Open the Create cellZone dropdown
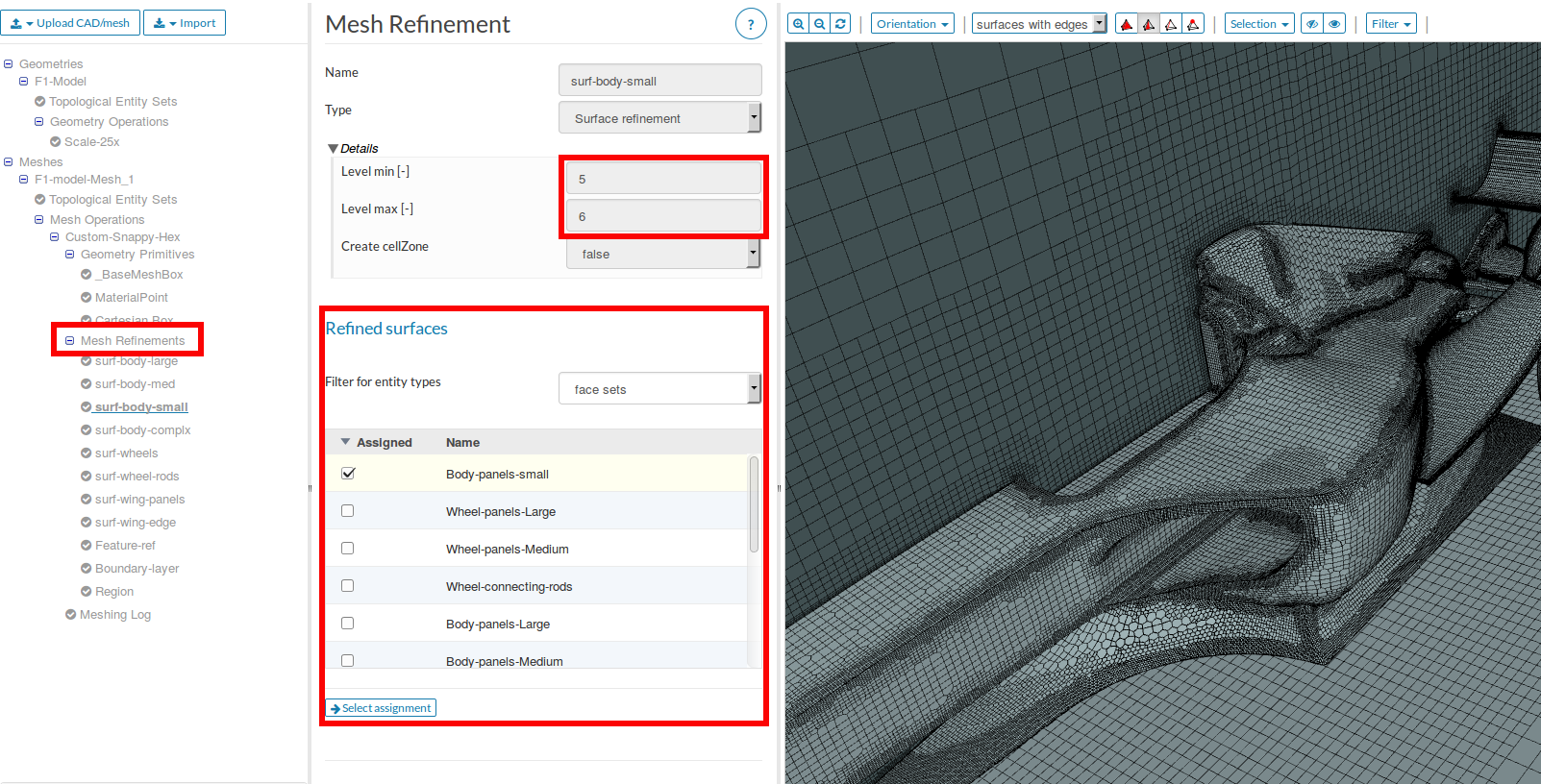The image size is (1541, 784). 663,254
